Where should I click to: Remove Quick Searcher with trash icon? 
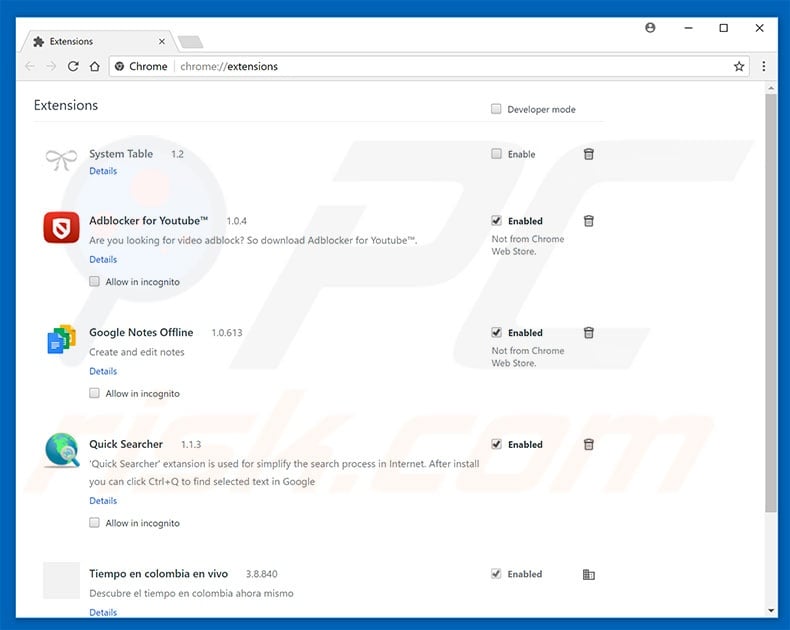coord(589,445)
